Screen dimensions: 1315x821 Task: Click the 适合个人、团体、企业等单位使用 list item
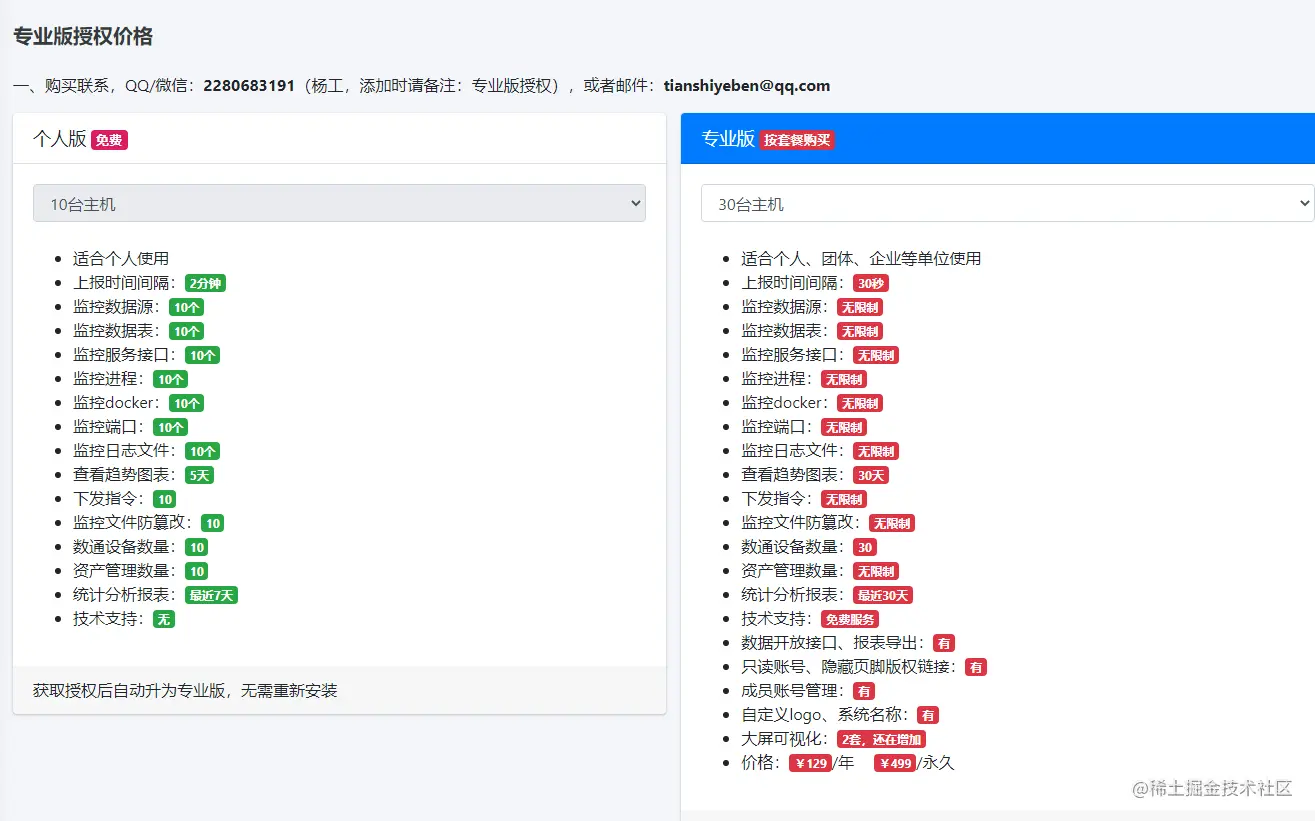point(861,258)
